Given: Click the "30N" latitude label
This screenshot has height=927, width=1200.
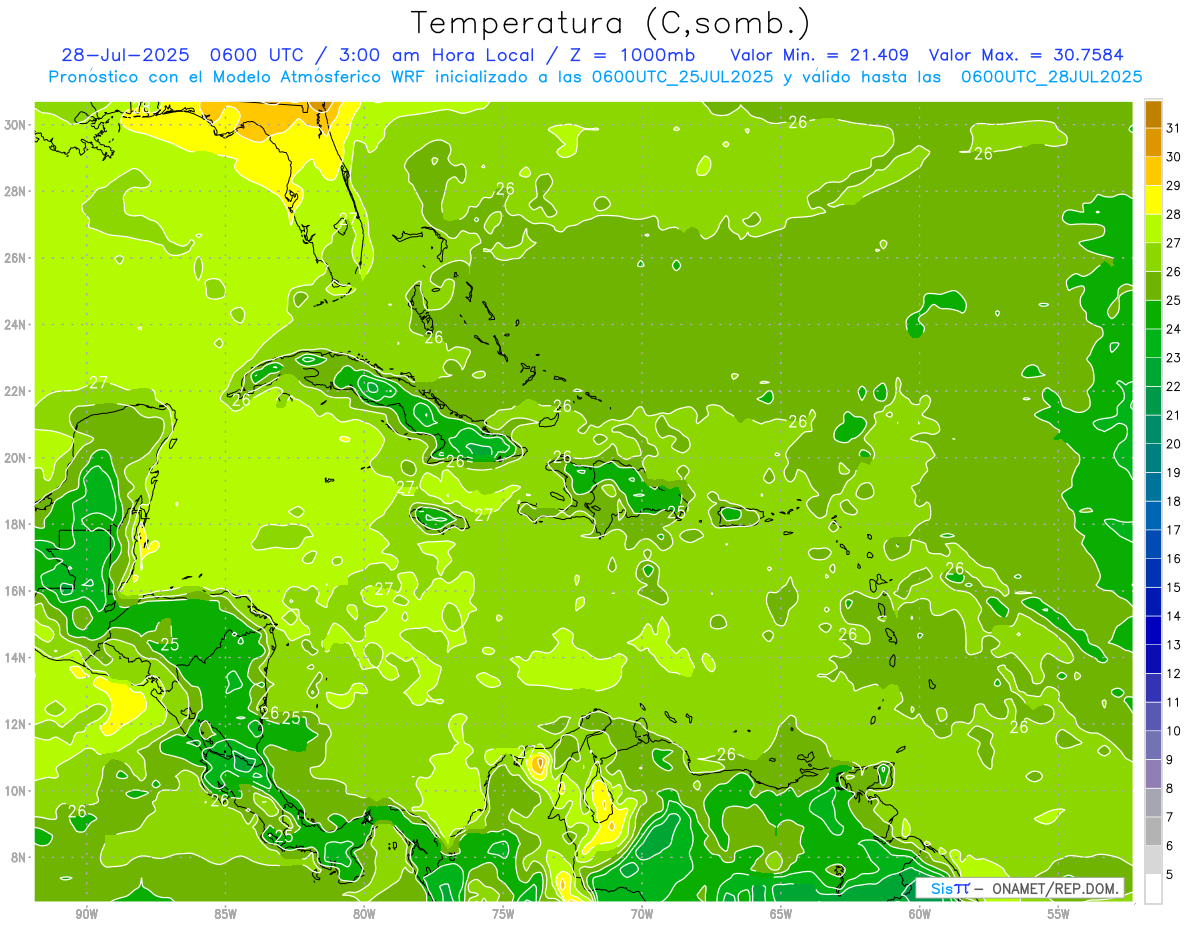Looking at the screenshot, I should (15, 125).
